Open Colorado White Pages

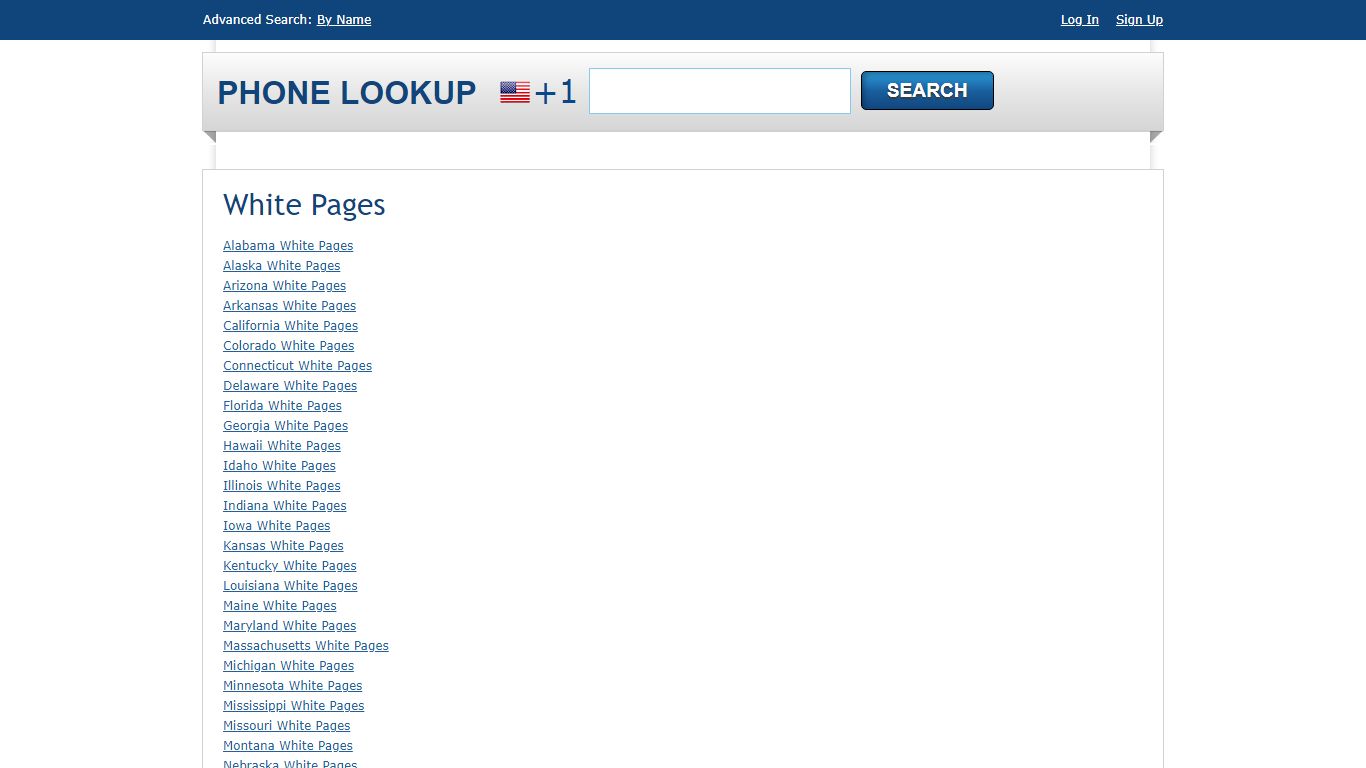coord(288,346)
